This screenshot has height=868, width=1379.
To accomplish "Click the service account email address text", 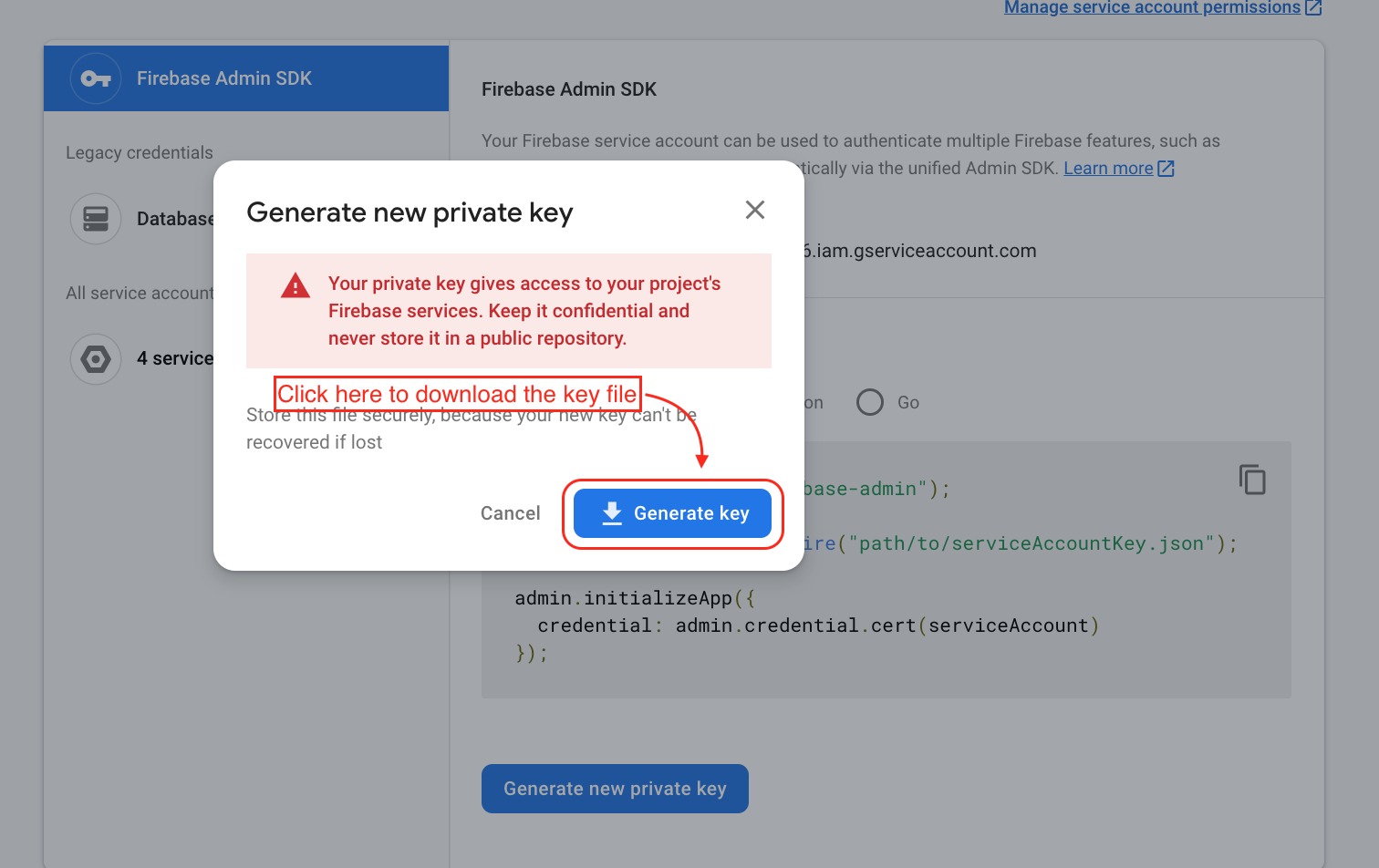I will tap(920, 251).
